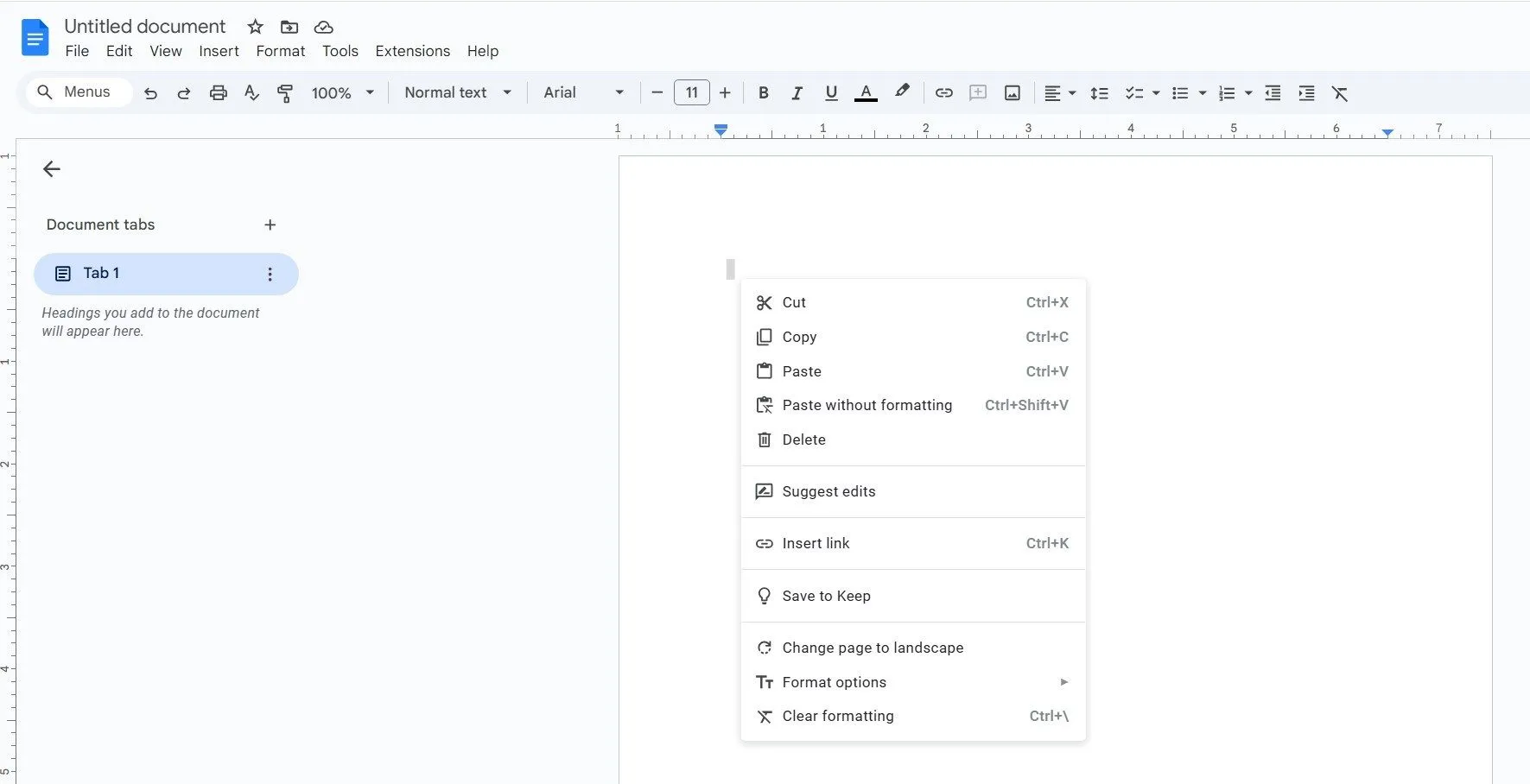Open the zoom level dropdown
Image resolution: width=1530 pixels, height=784 pixels.
coord(342,92)
